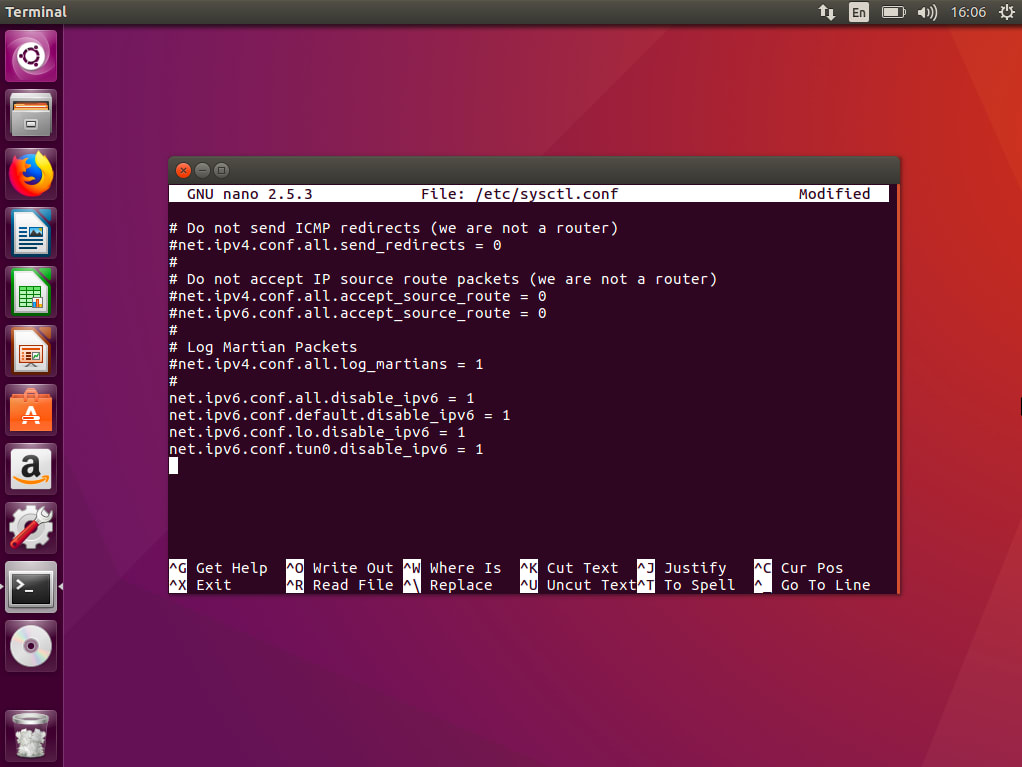The width and height of the screenshot is (1022, 767).
Task: Click the ^G Get Help shortcut
Action: (218, 568)
